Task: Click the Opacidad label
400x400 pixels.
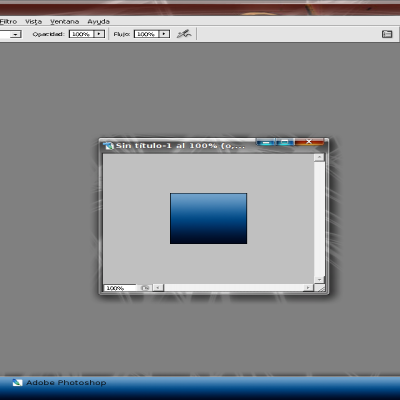Action: tap(48, 34)
